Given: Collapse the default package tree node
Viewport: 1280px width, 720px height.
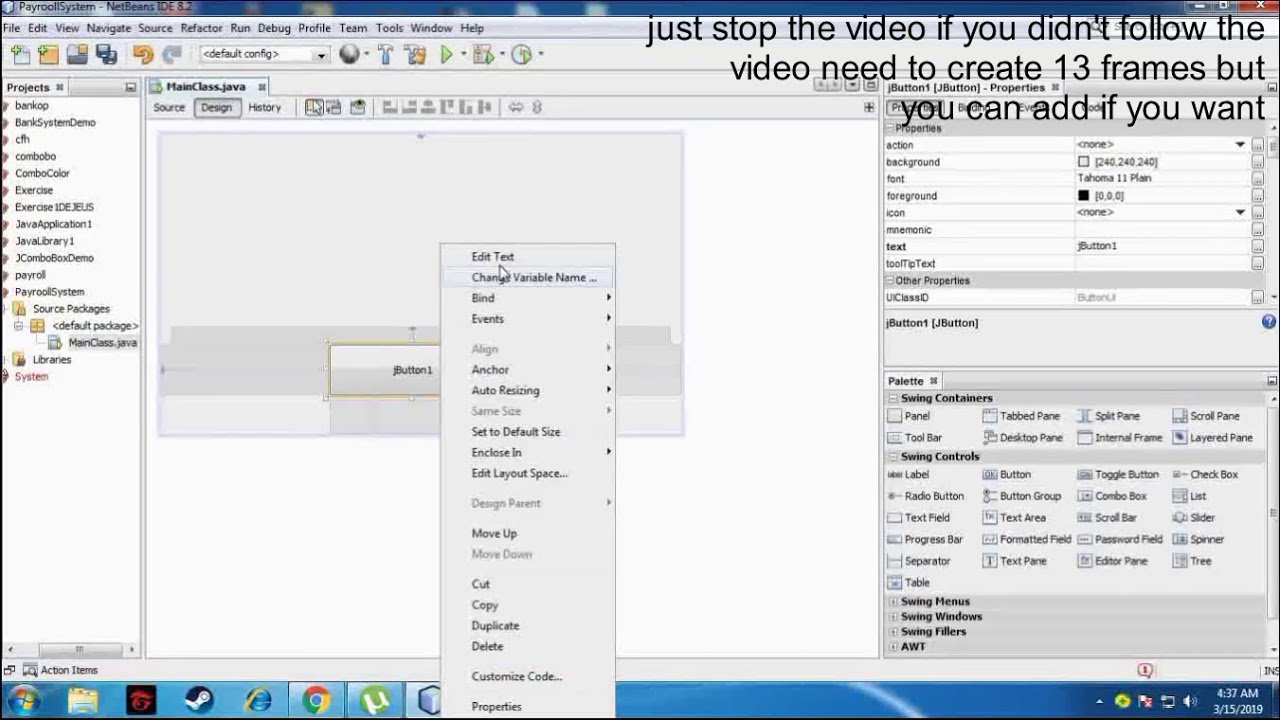Looking at the screenshot, I should click(18, 326).
